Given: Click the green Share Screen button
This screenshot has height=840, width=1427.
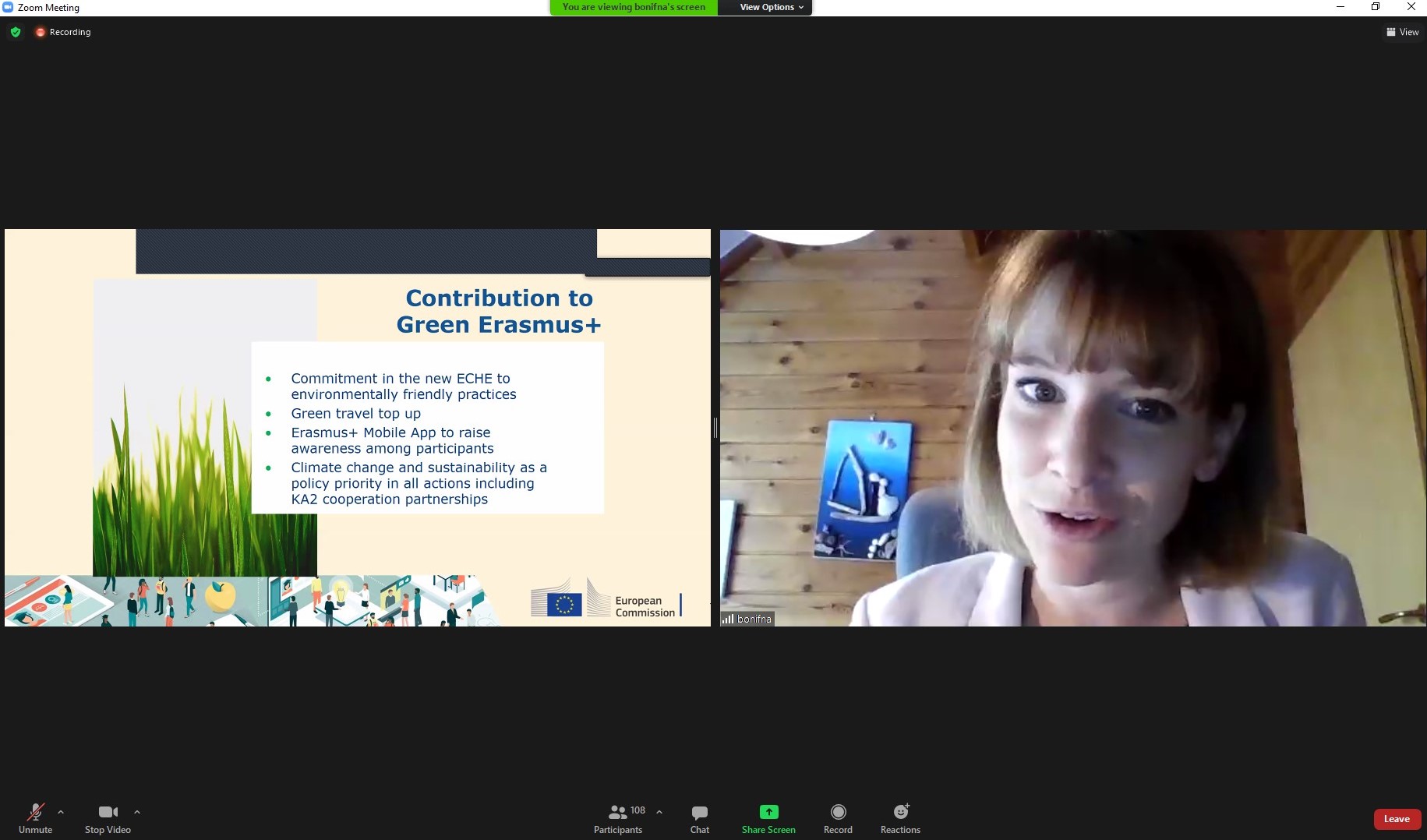Looking at the screenshot, I should [768, 818].
